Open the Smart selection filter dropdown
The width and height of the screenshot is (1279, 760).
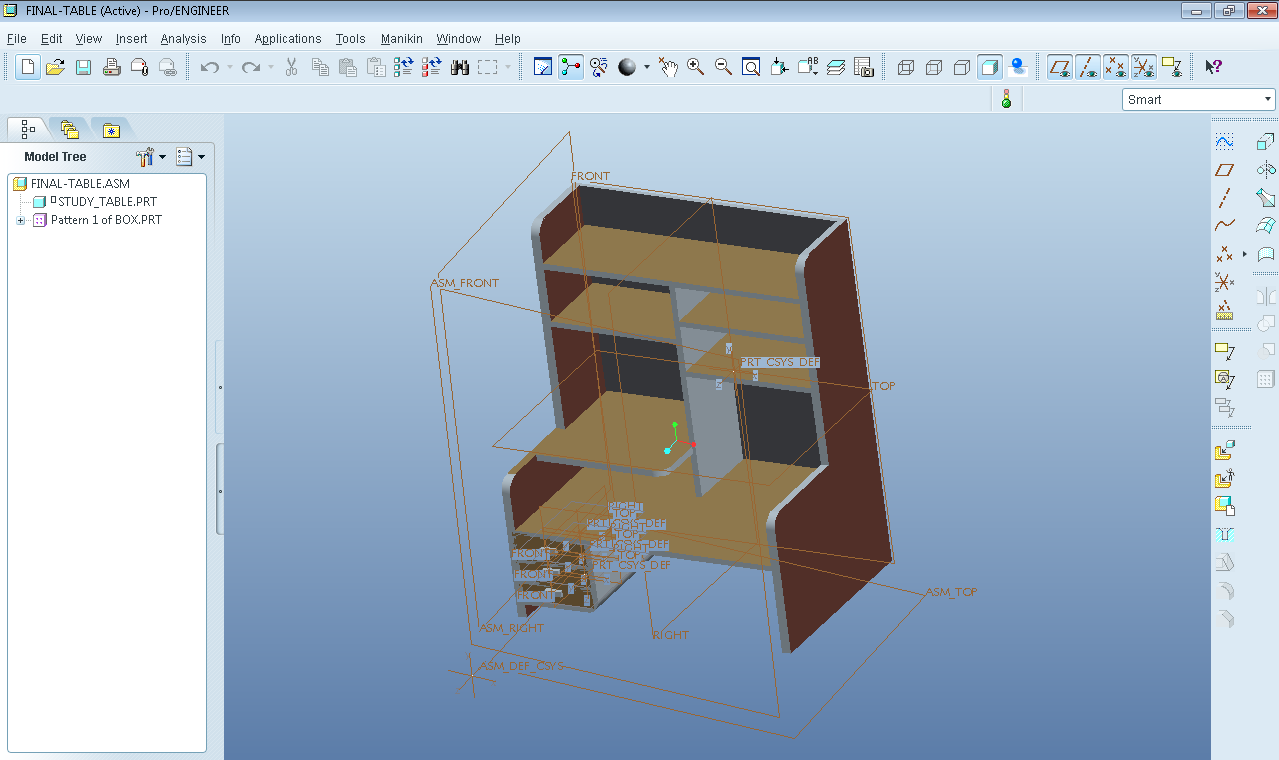(x=1199, y=99)
